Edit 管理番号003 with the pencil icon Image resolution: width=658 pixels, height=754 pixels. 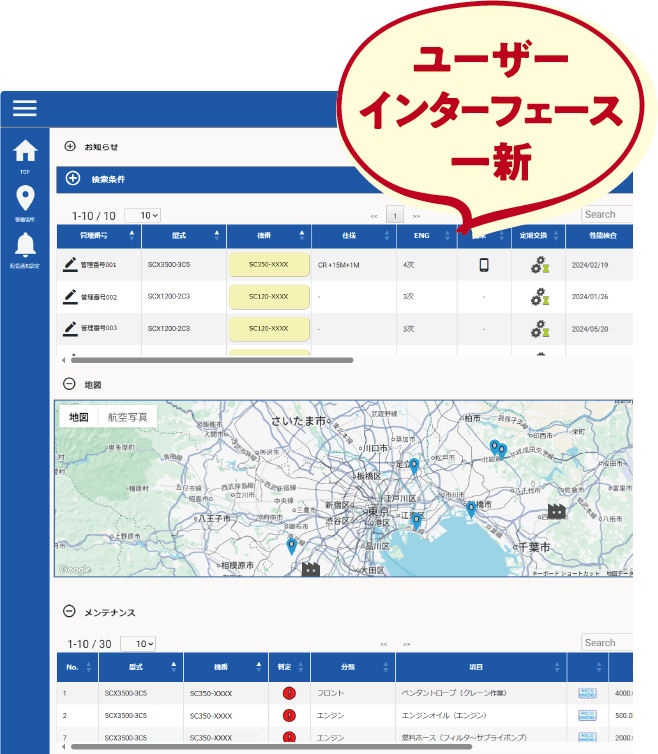point(70,328)
